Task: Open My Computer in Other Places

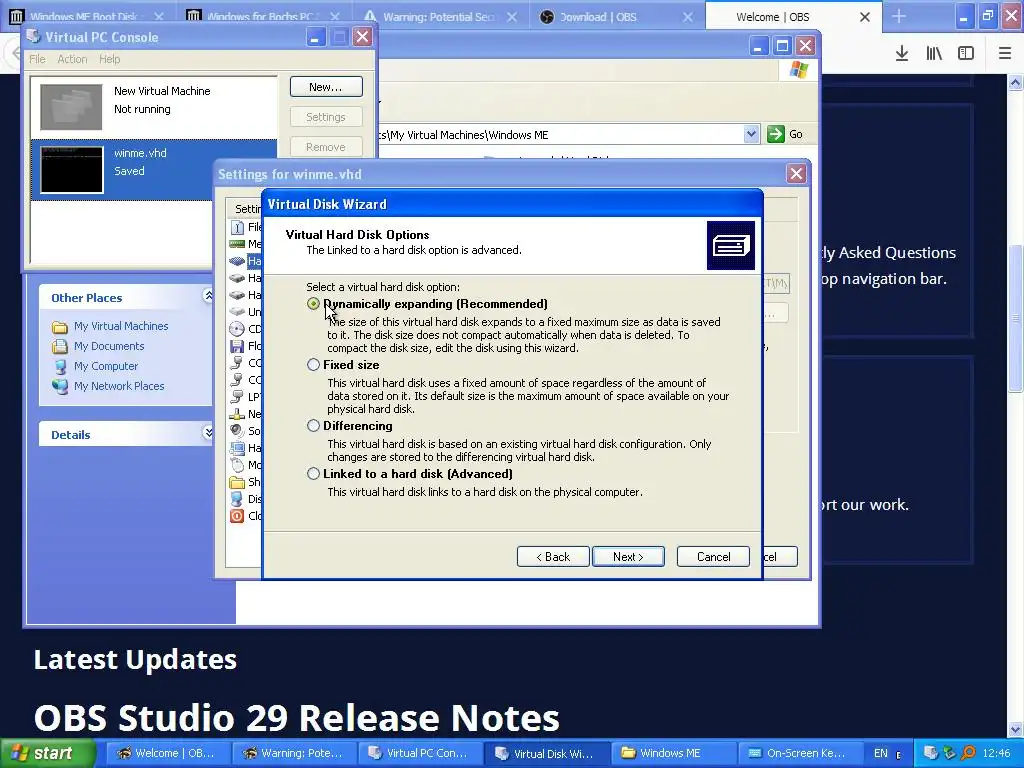Action: 106,366
